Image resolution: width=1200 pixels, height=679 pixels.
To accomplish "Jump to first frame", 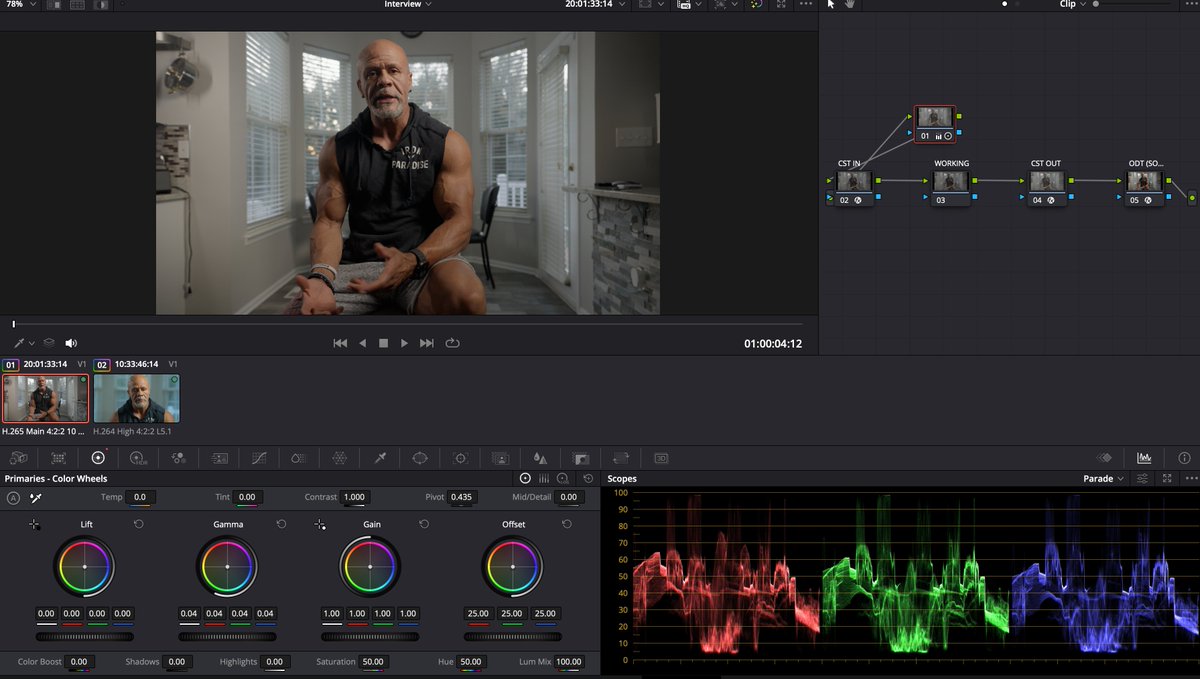I will point(340,343).
